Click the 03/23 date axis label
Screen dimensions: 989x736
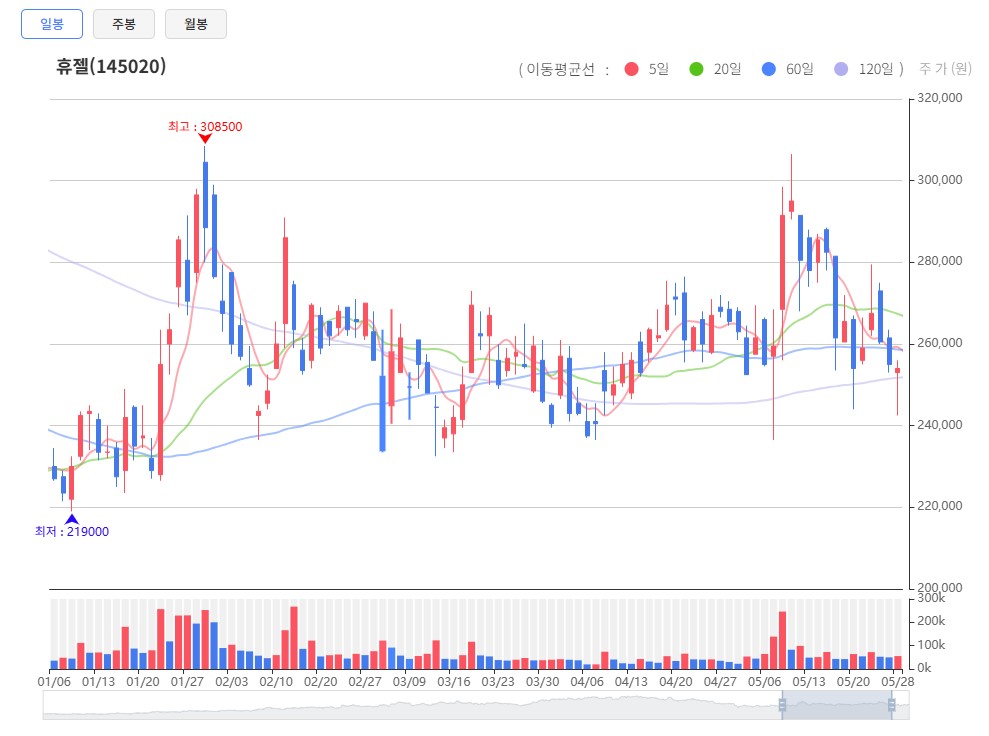coord(498,682)
